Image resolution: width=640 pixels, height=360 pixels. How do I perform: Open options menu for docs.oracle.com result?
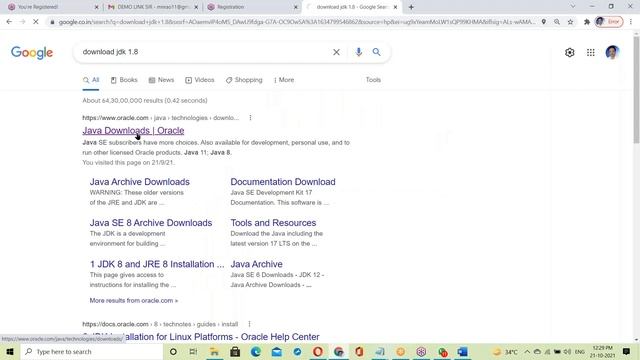(249, 324)
